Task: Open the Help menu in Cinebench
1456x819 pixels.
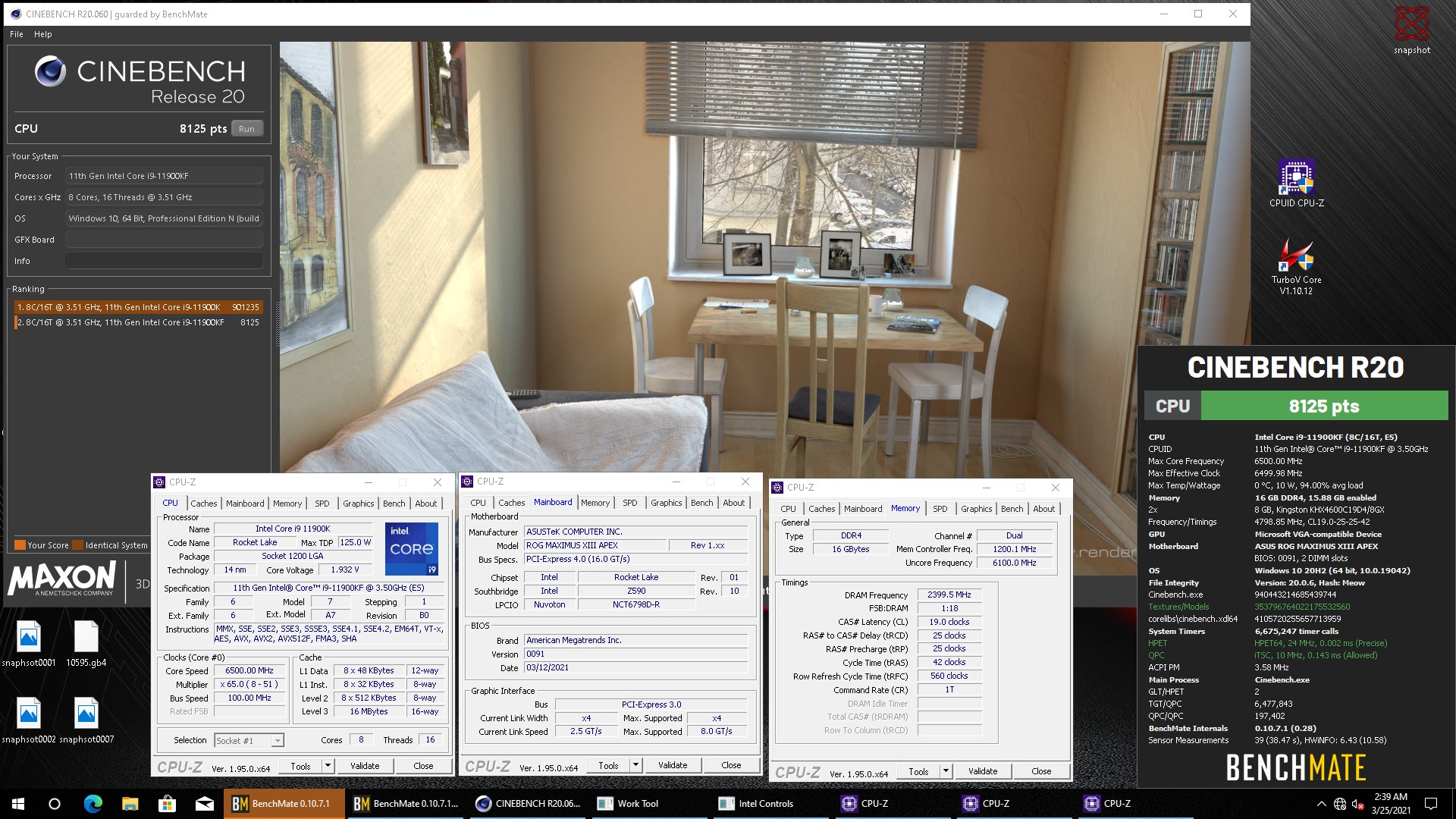Action: click(42, 34)
